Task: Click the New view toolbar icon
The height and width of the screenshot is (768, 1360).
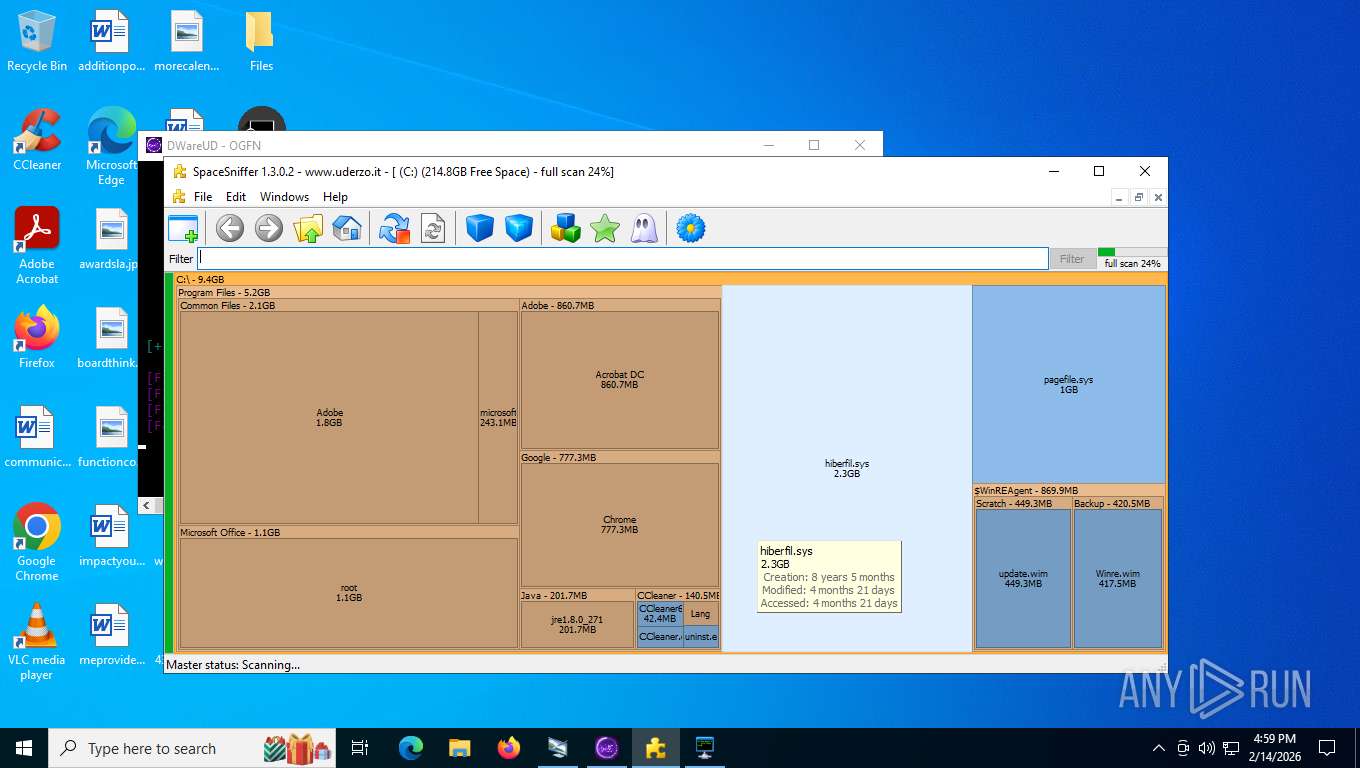Action: tap(183, 229)
